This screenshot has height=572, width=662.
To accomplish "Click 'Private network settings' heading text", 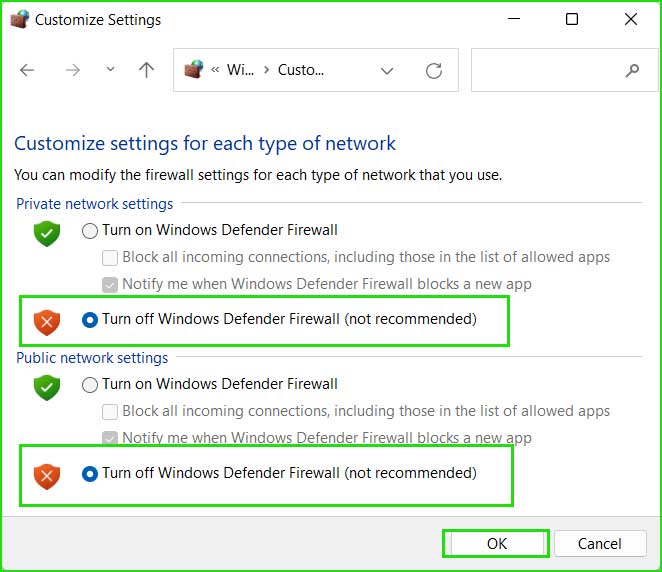I will (x=95, y=204).
